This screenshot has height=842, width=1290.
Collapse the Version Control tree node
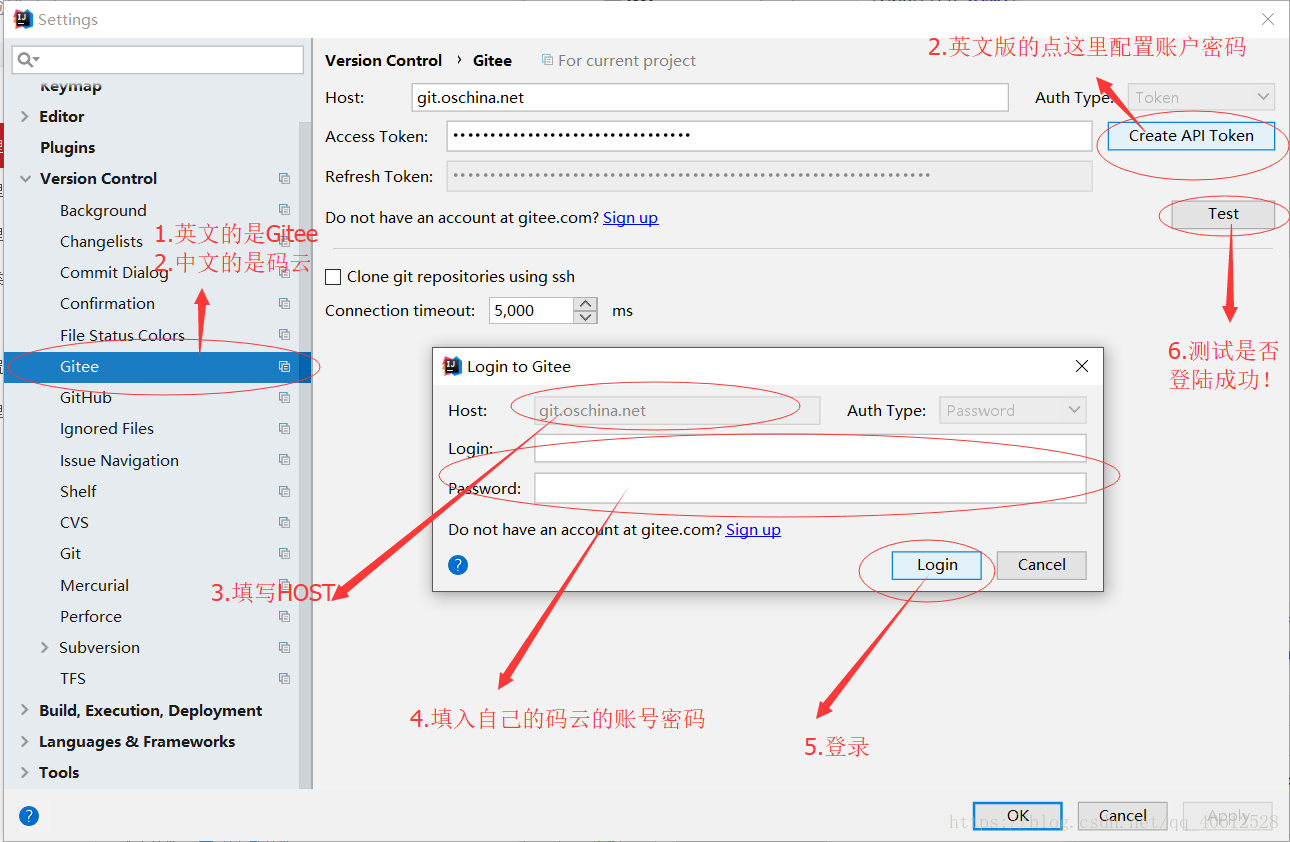point(25,178)
